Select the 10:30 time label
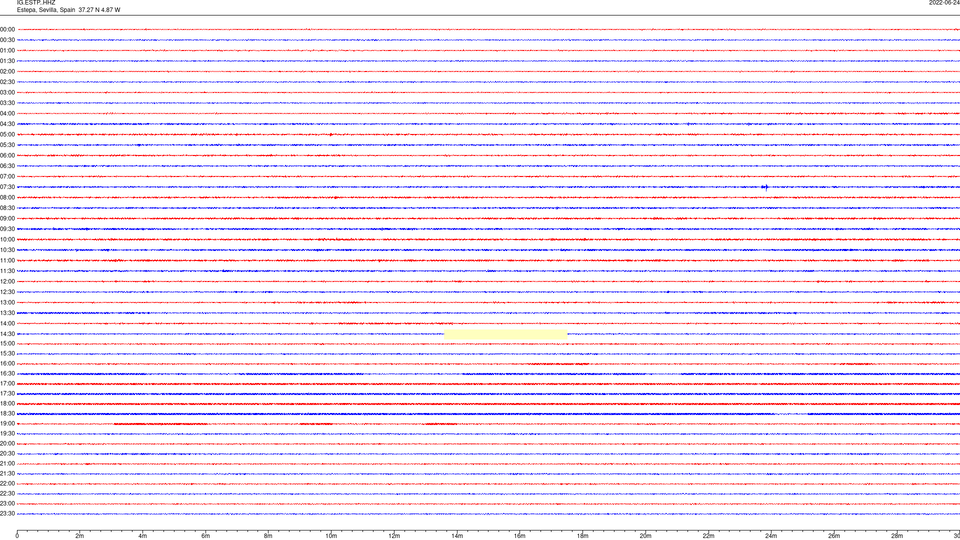960x540 pixels. click(7, 250)
